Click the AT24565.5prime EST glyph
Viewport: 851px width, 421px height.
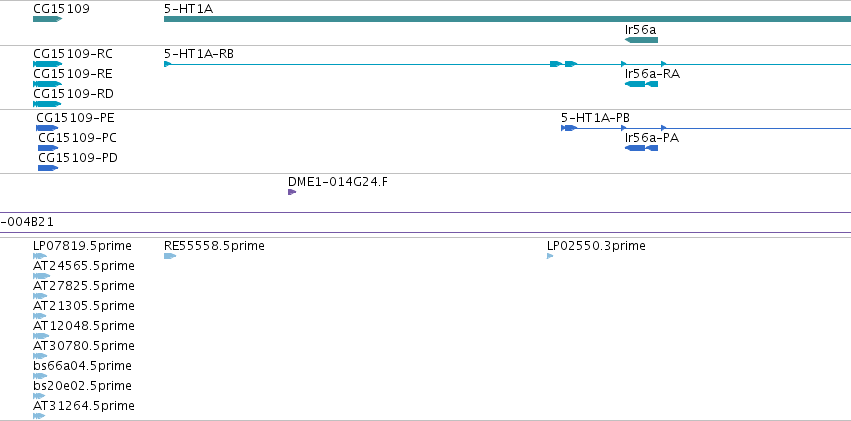(x=42, y=276)
